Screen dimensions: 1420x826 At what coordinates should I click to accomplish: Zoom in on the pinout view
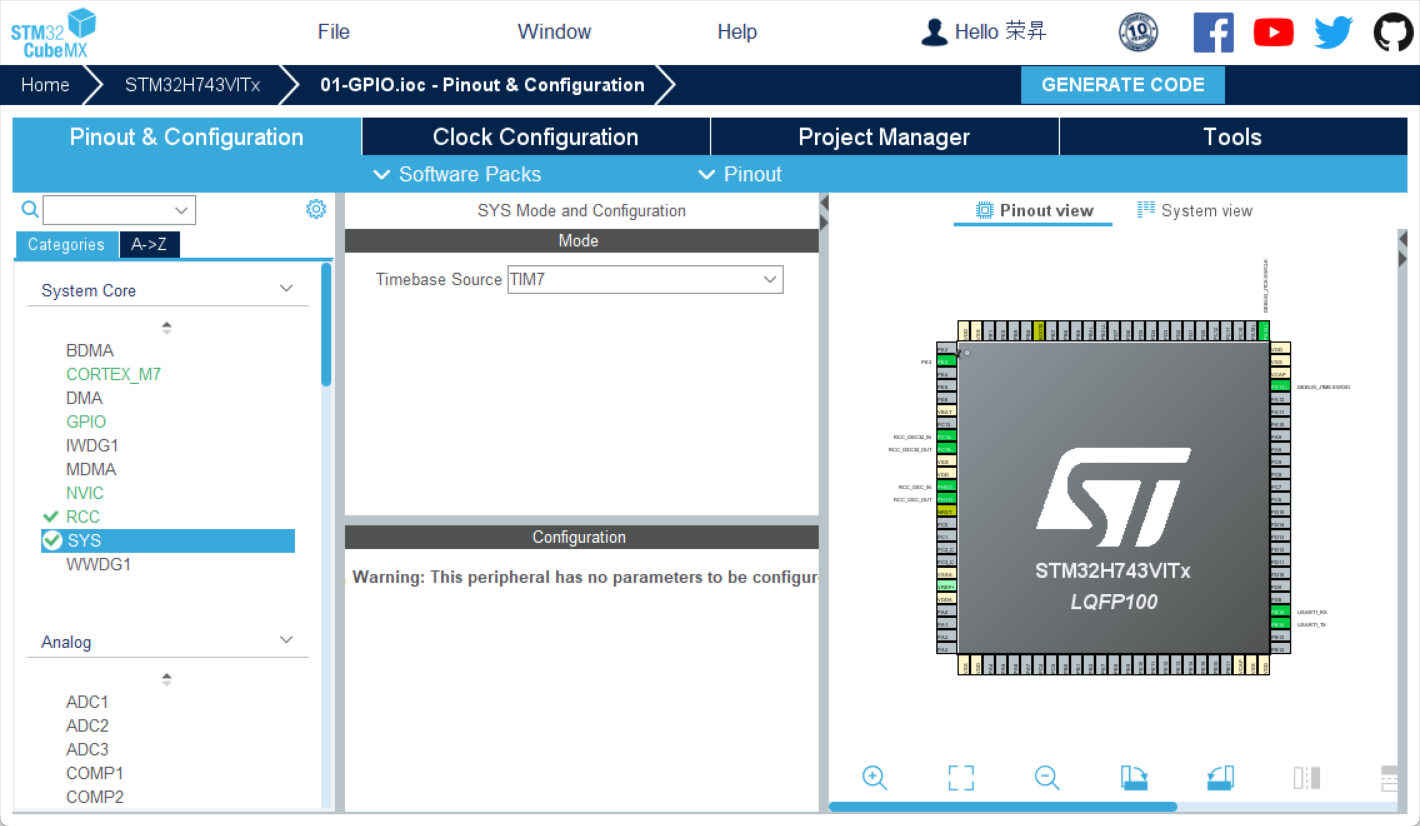tap(875, 777)
